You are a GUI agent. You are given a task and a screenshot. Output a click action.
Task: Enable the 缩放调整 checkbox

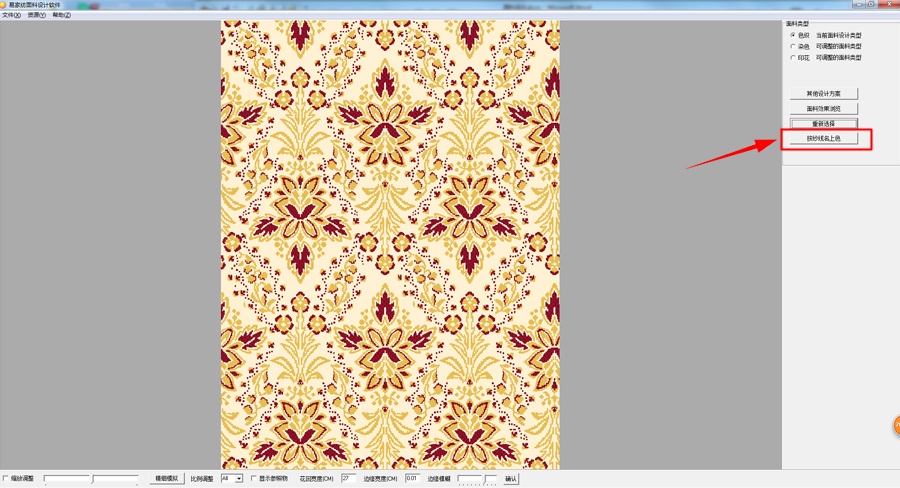tap(6, 478)
